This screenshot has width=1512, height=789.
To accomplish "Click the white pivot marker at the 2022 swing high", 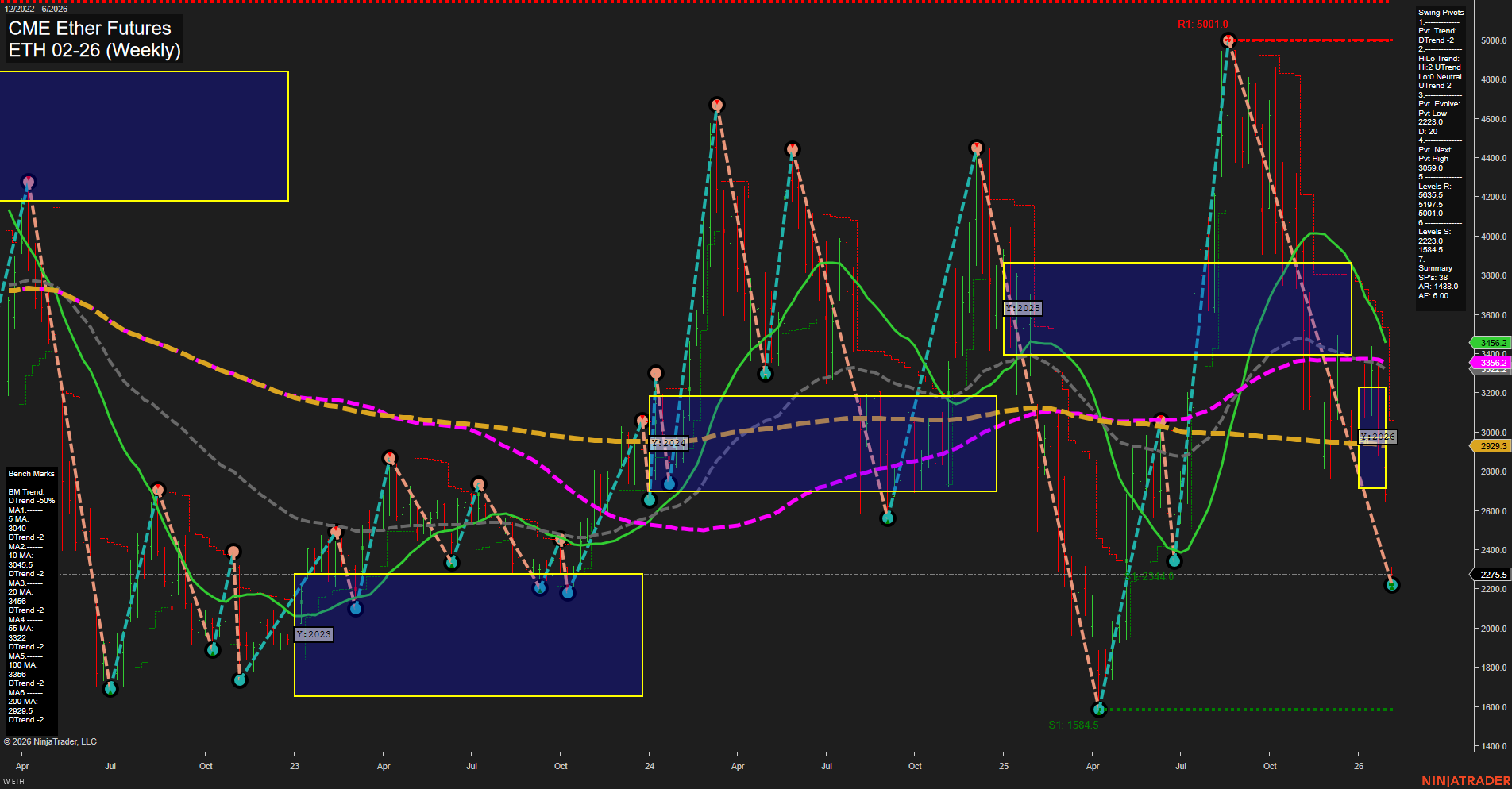I will 29,181.
